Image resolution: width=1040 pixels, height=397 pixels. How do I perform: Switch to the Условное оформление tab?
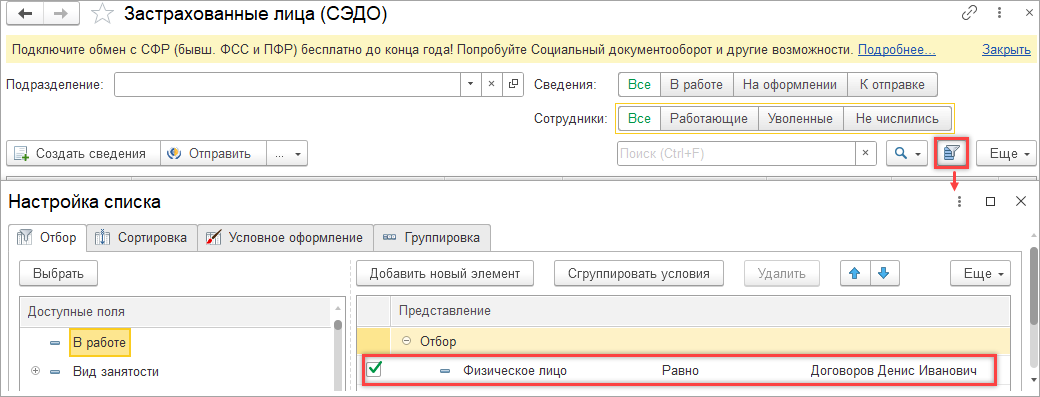[x=285, y=237]
